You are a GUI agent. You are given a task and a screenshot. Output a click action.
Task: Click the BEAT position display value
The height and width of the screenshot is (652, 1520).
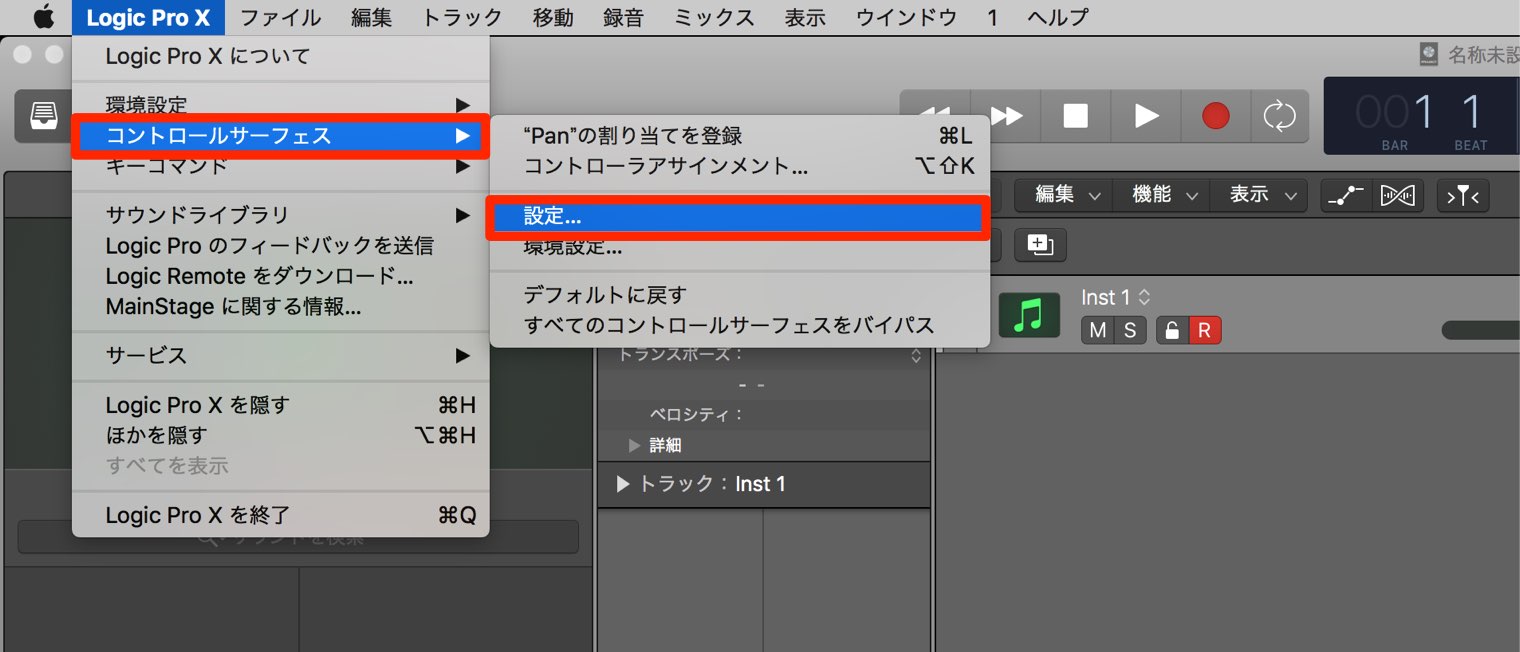click(x=1470, y=113)
